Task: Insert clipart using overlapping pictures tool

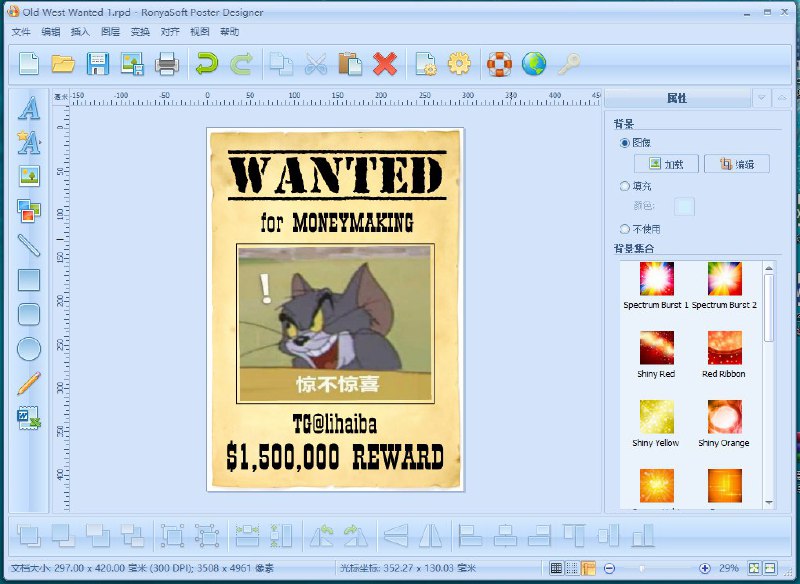Action: [29, 211]
